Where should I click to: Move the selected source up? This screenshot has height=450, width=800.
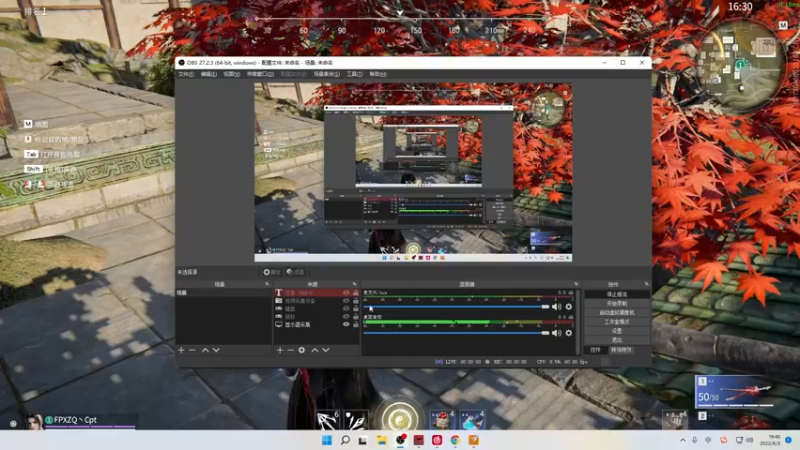pyautogui.click(x=315, y=350)
